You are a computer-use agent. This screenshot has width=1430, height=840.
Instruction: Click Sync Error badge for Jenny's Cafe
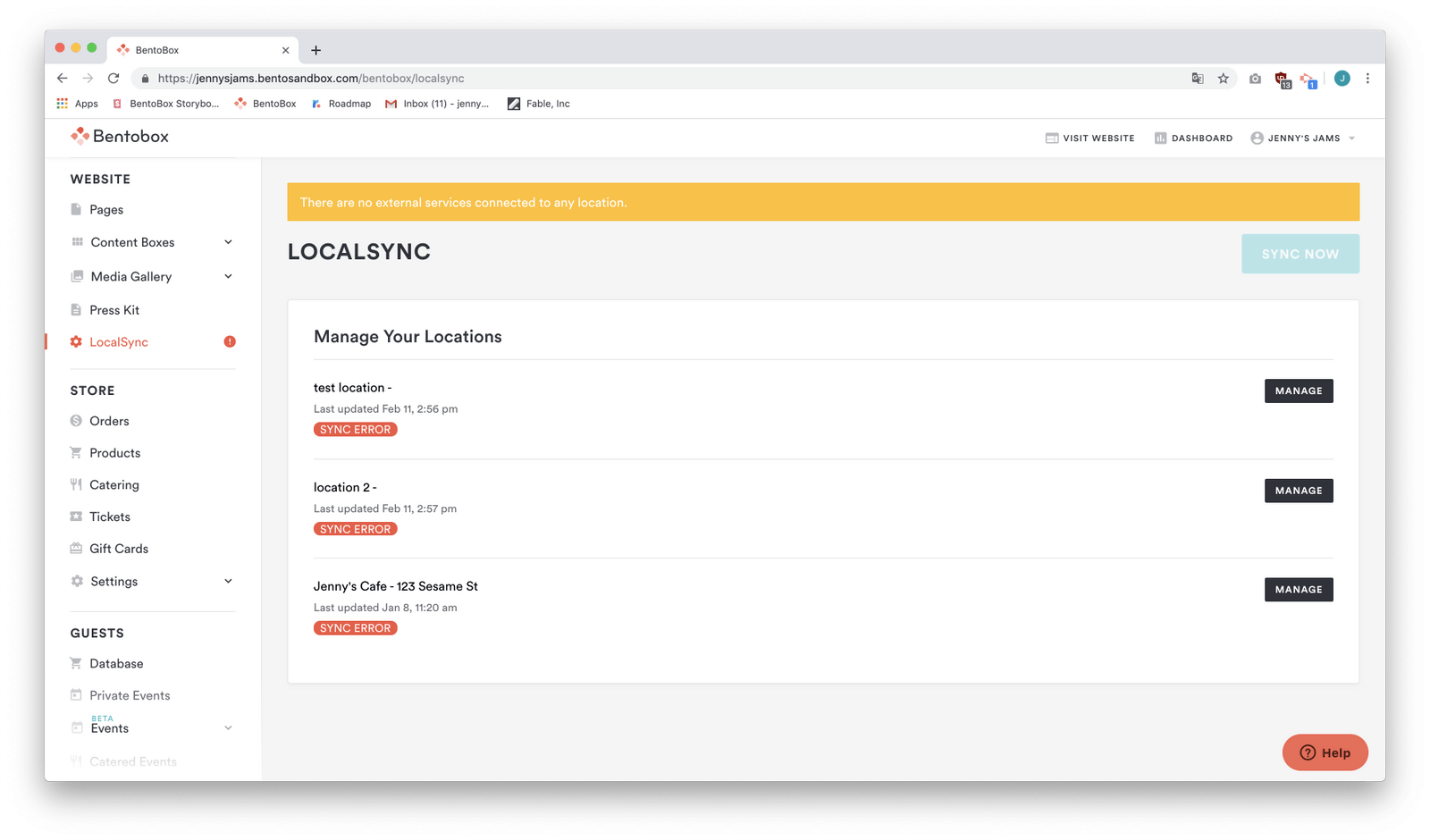tap(356, 628)
